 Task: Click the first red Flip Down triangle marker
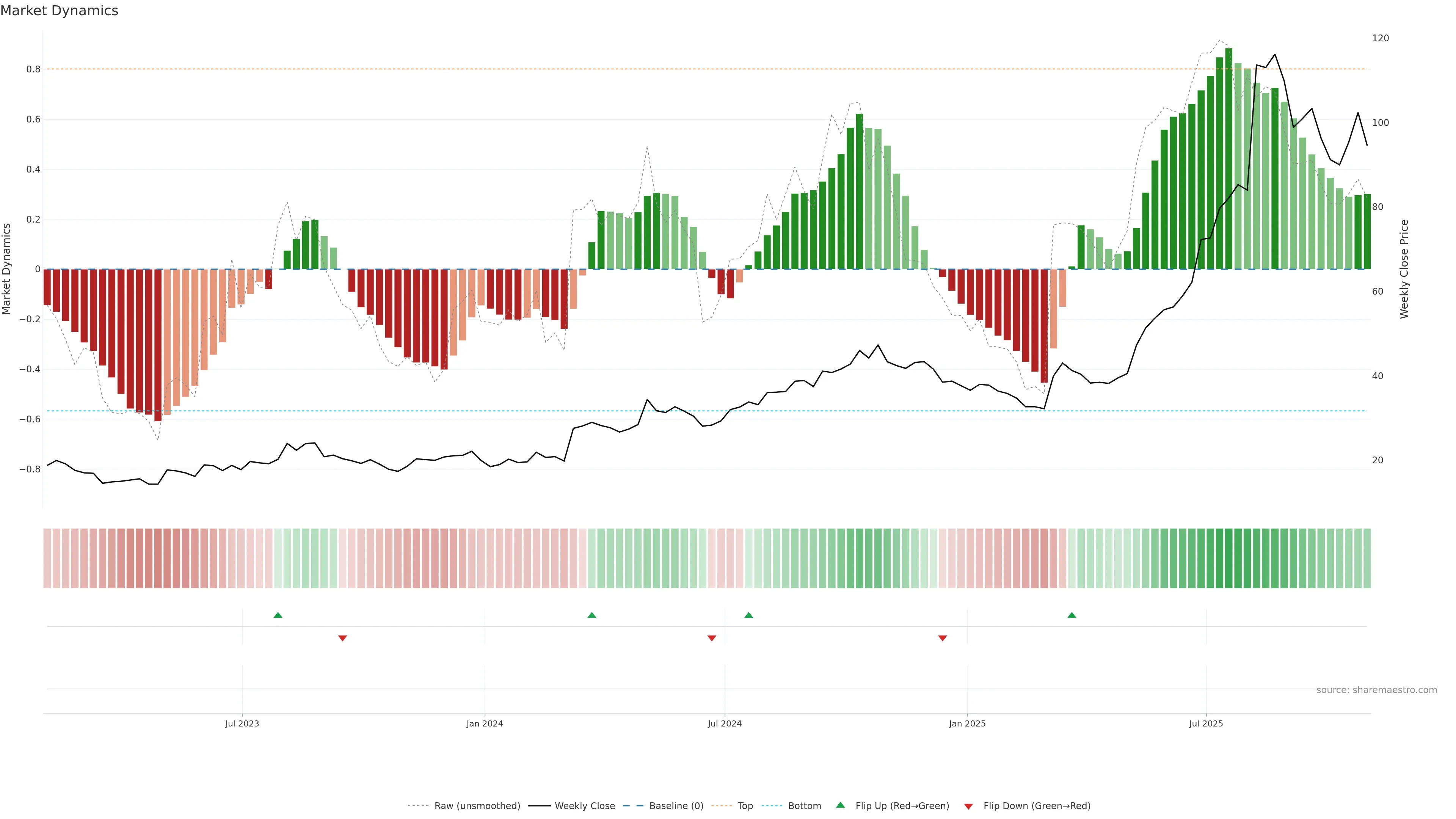pyautogui.click(x=342, y=638)
